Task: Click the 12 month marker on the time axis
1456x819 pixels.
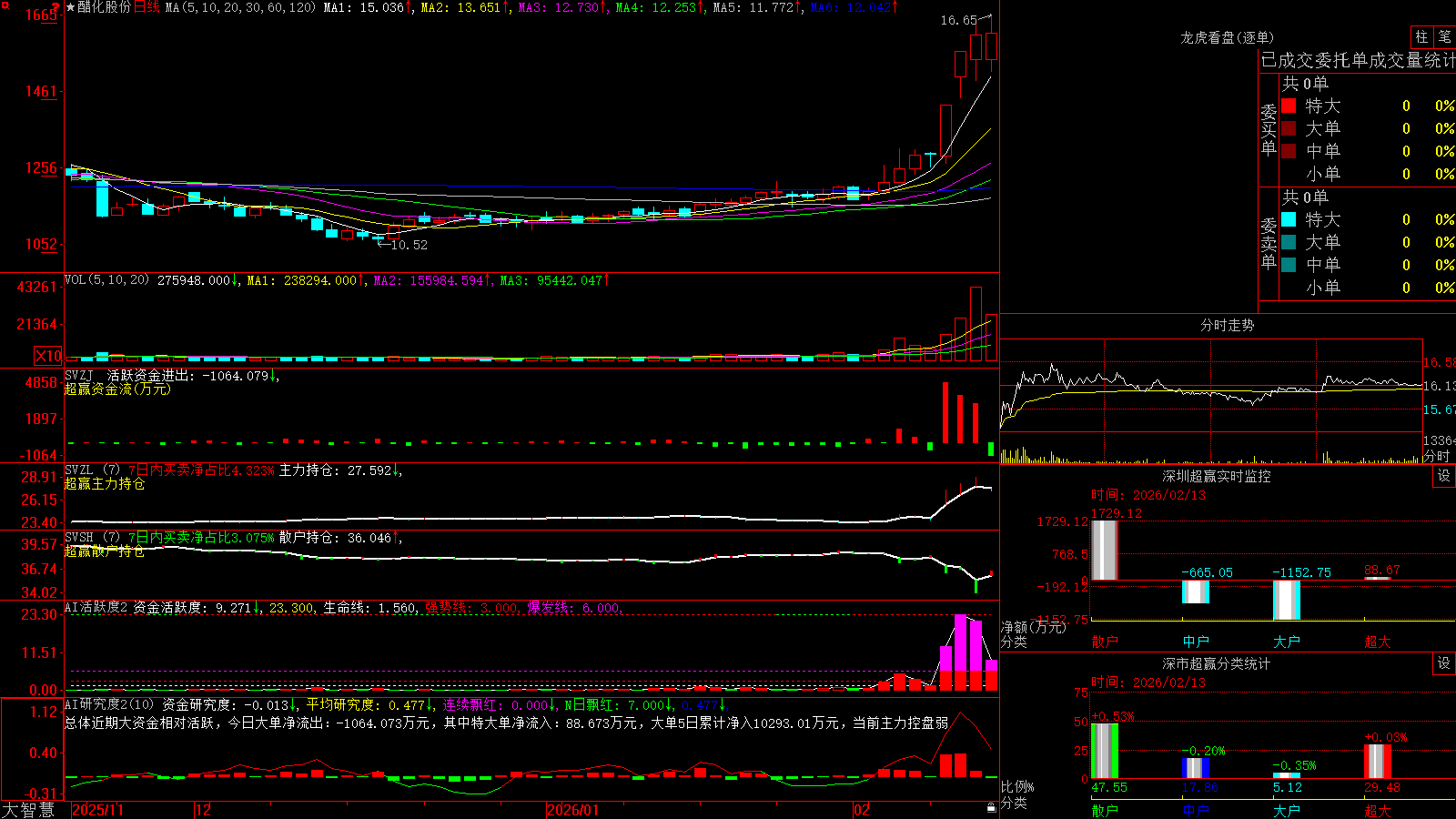Action: tap(203, 810)
